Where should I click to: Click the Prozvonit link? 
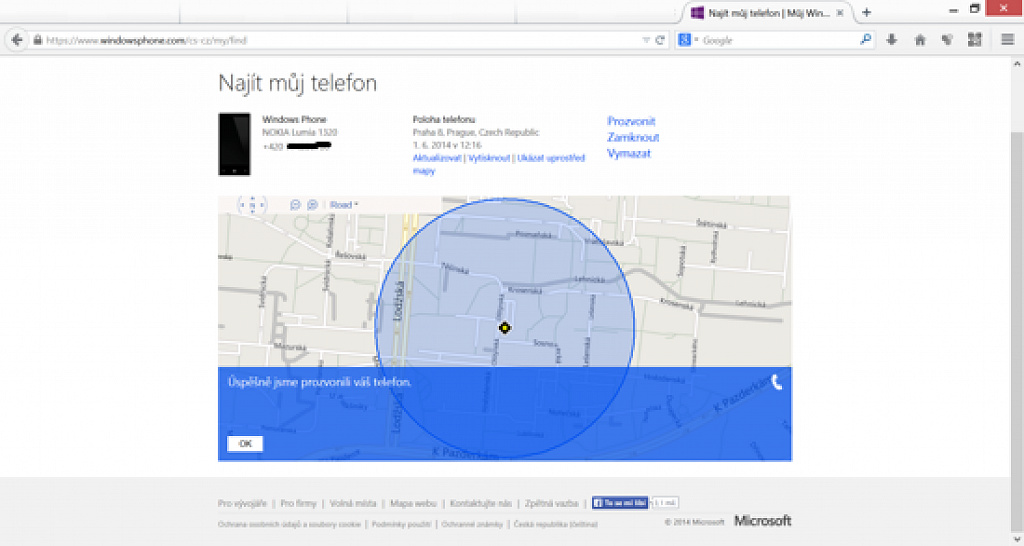point(631,121)
